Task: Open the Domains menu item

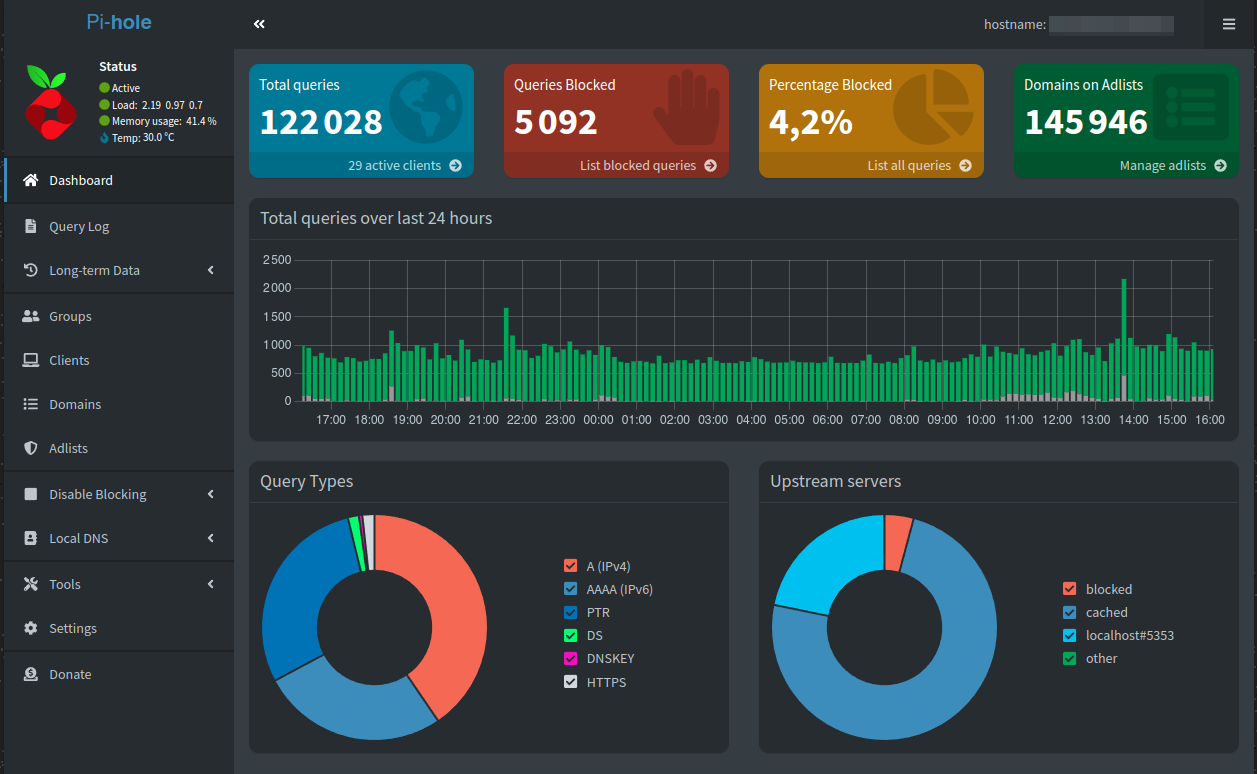Action: pos(117,404)
